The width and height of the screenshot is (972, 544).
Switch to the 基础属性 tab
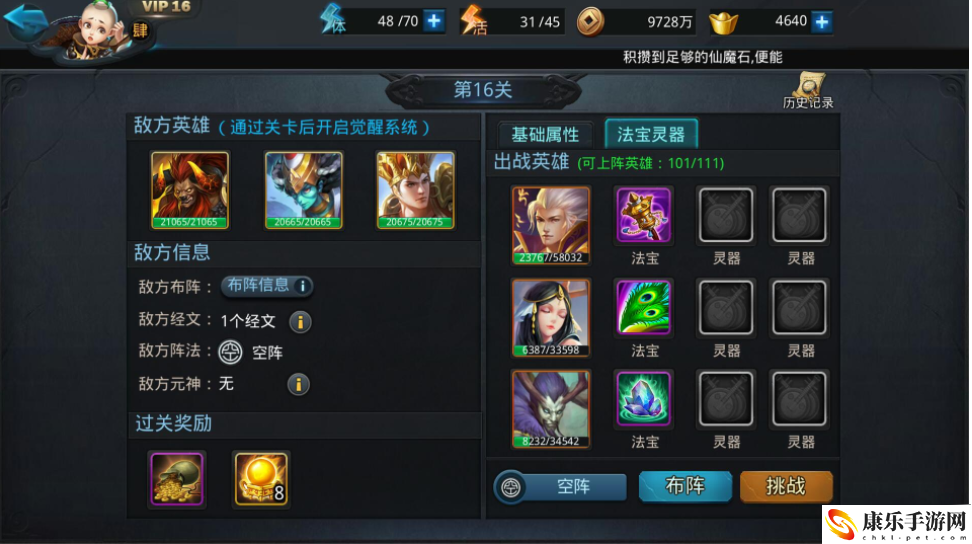[545, 134]
